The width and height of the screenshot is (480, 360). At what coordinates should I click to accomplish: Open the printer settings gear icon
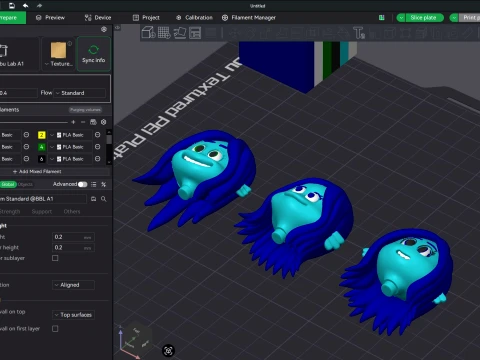coord(104,29)
